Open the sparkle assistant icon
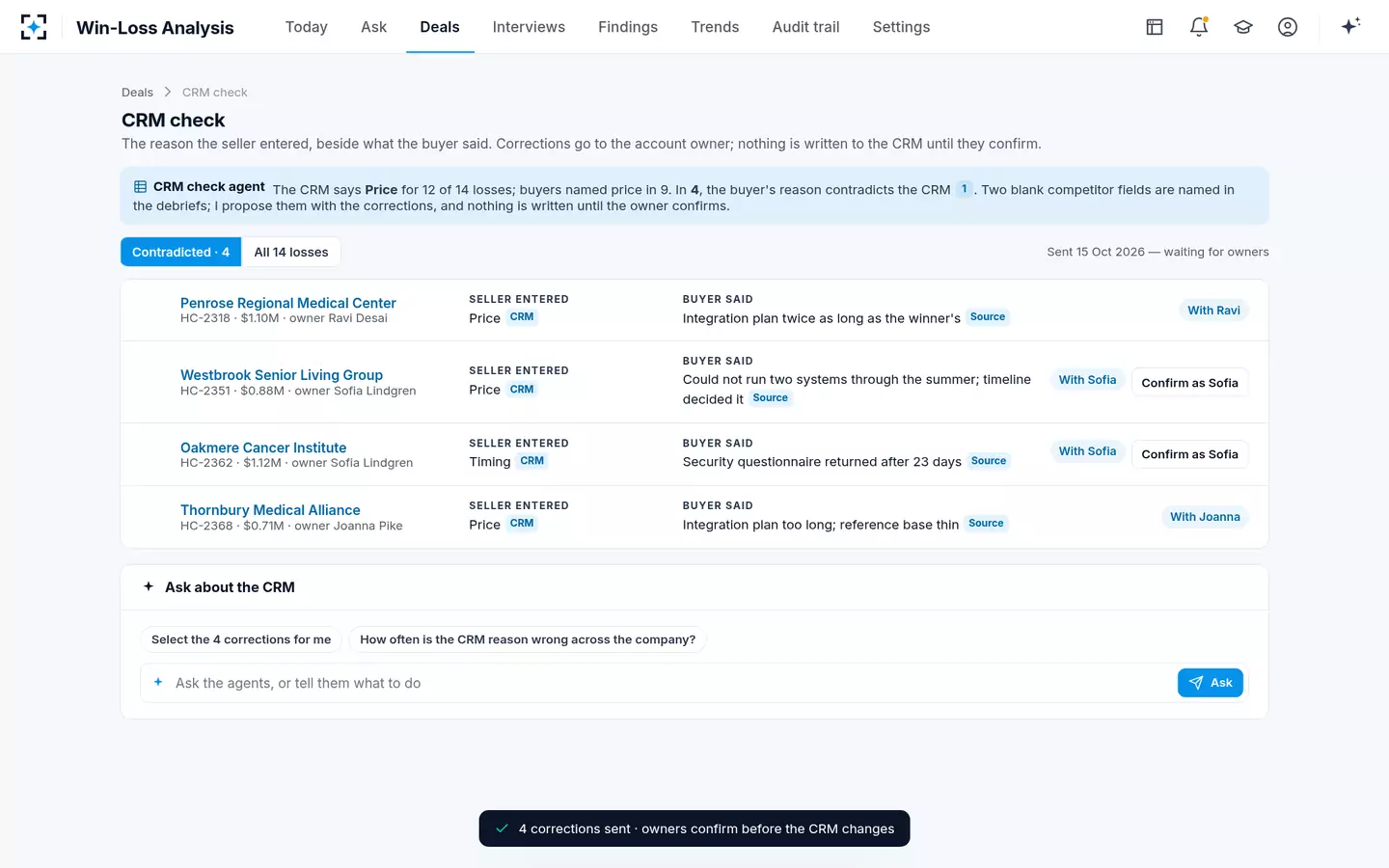This screenshot has height=868, width=1389. (1350, 27)
